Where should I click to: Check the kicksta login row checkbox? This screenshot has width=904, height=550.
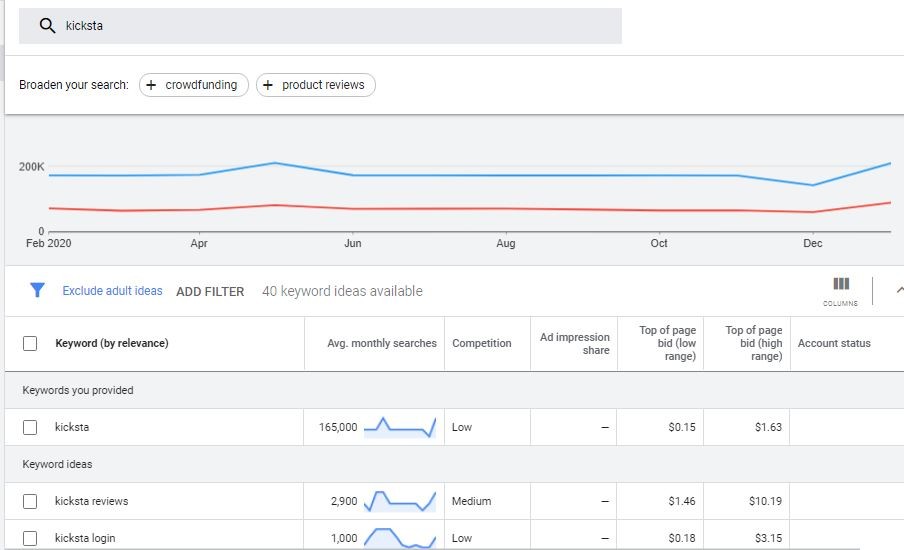[30, 538]
